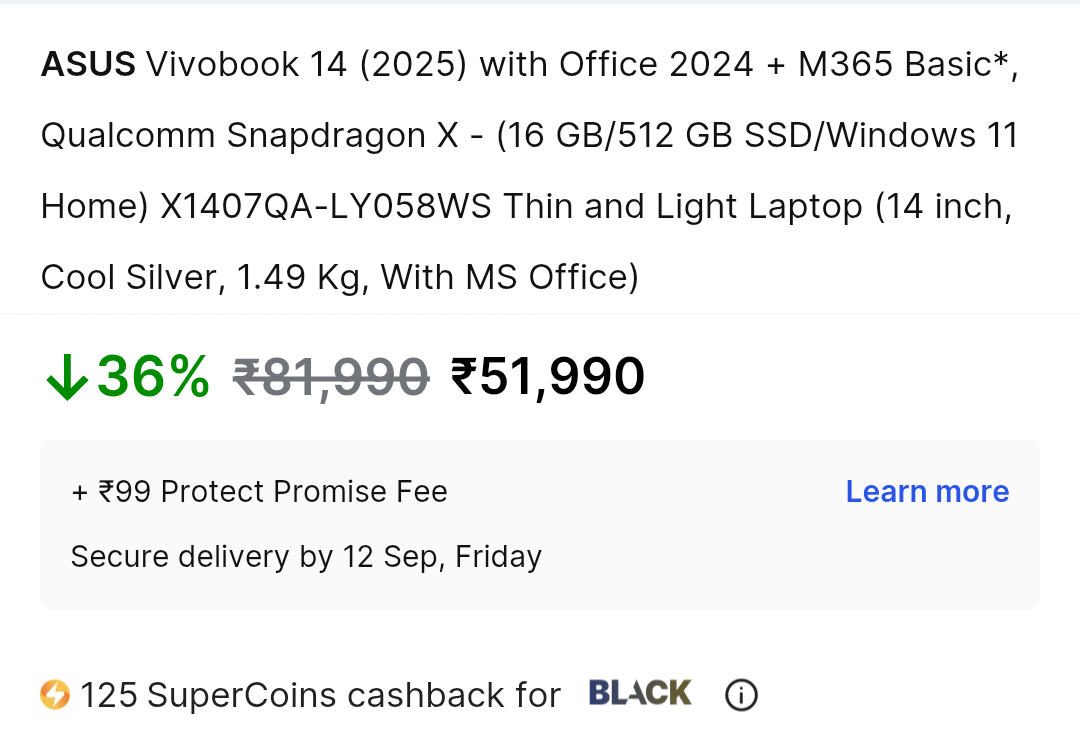Open the Learn more link
The height and width of the screenshot is (729, 1080).
(x=927, y=492)
